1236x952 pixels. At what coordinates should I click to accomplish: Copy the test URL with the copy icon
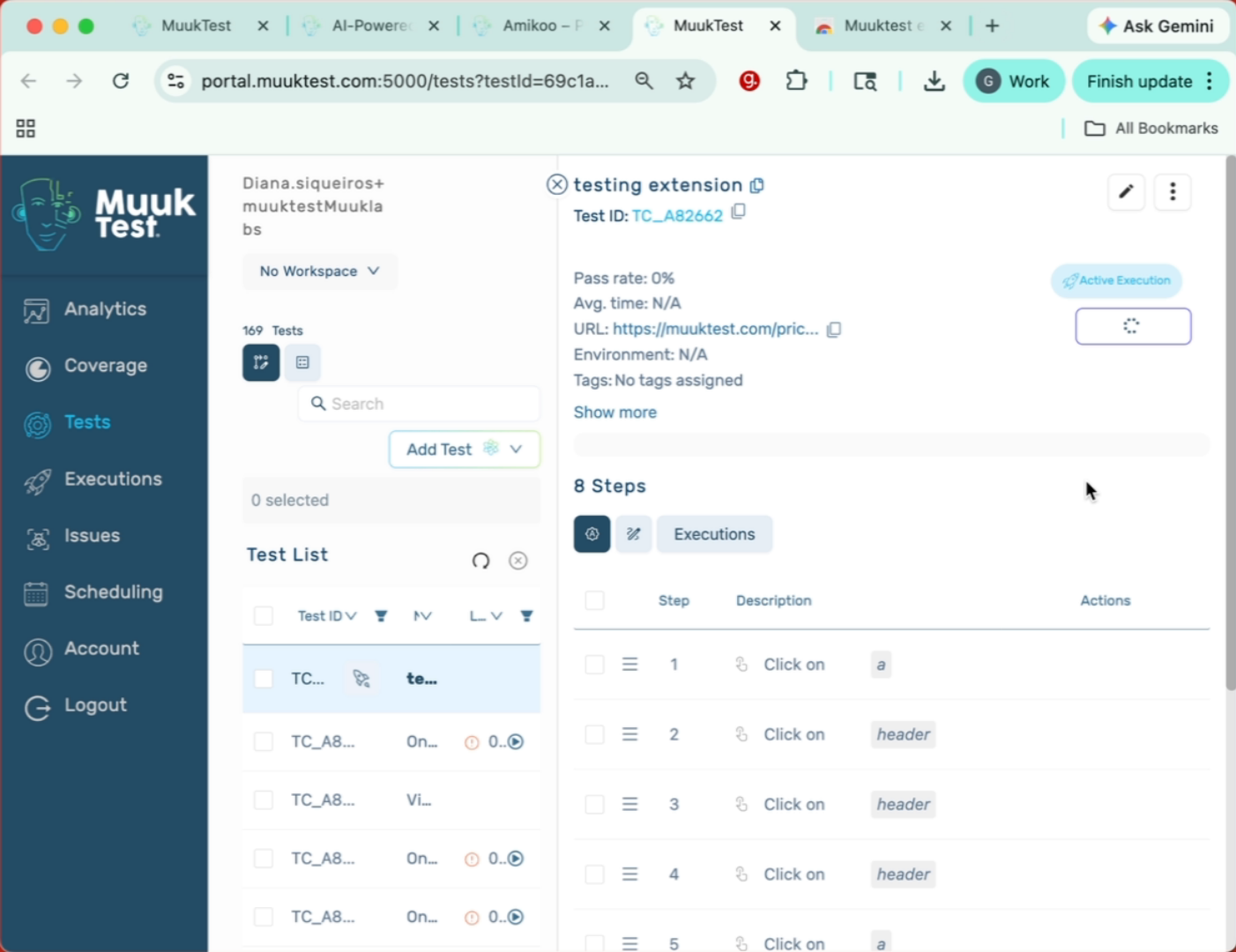pyautogui.click(x=834, y=329)
